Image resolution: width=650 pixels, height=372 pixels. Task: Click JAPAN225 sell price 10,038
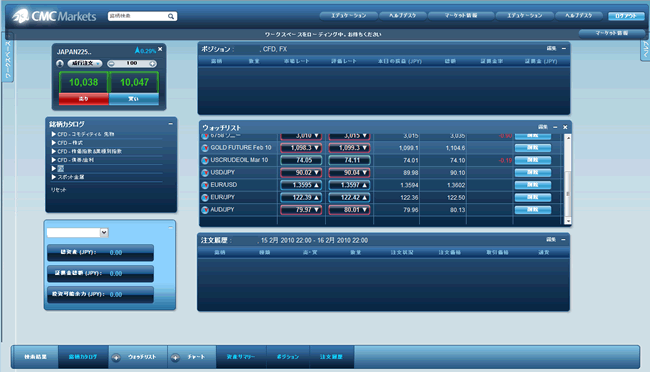click(84, 83)
